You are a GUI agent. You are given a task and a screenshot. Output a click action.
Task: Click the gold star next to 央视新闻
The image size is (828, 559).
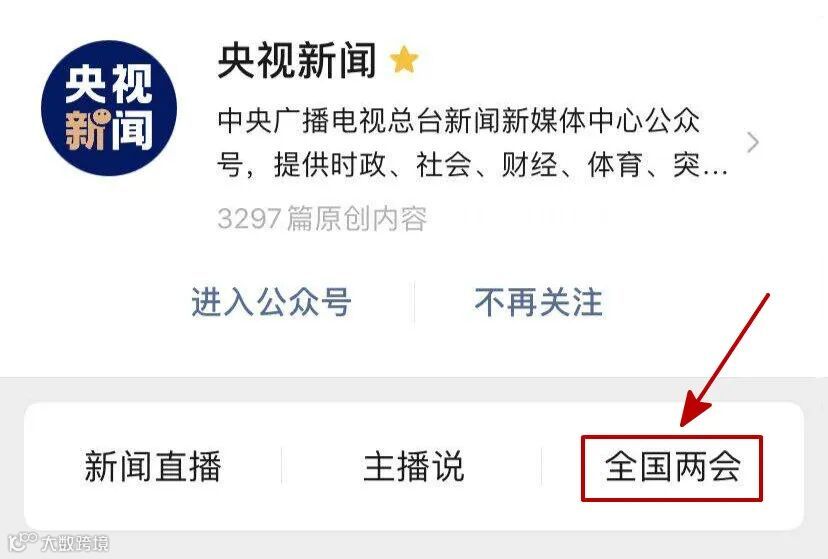404,59
